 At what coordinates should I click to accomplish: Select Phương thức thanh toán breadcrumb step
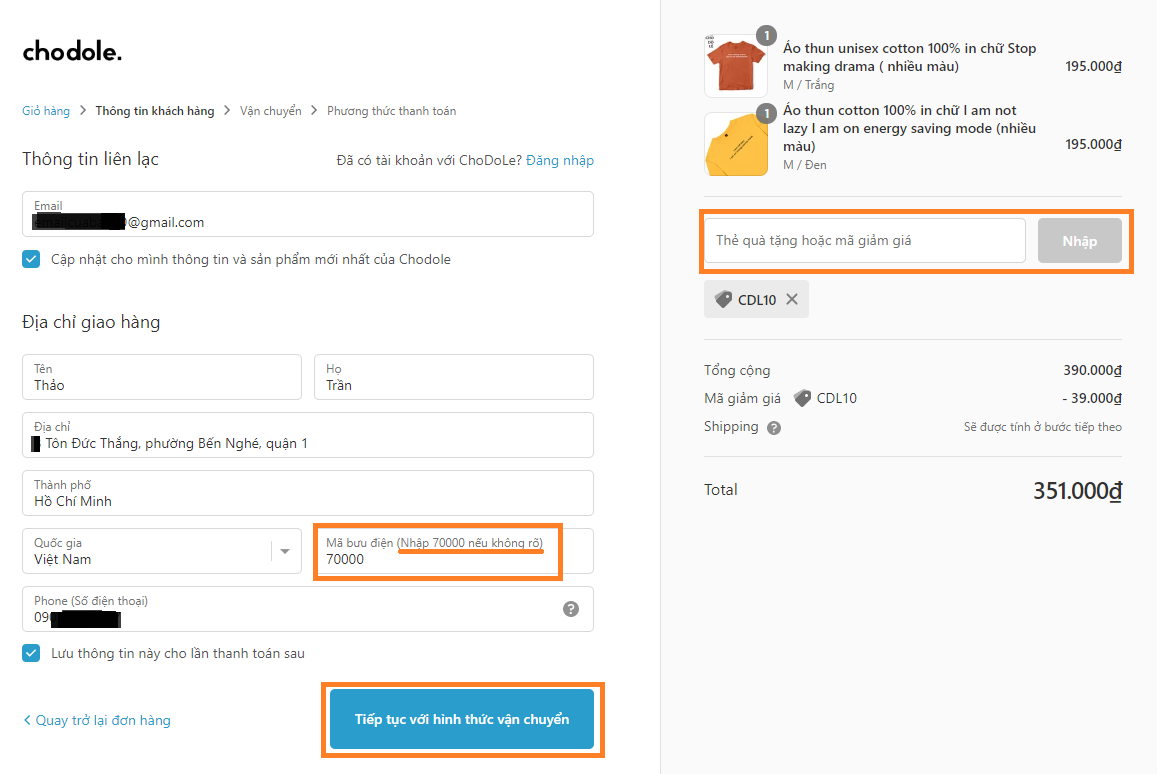[392, 111]
